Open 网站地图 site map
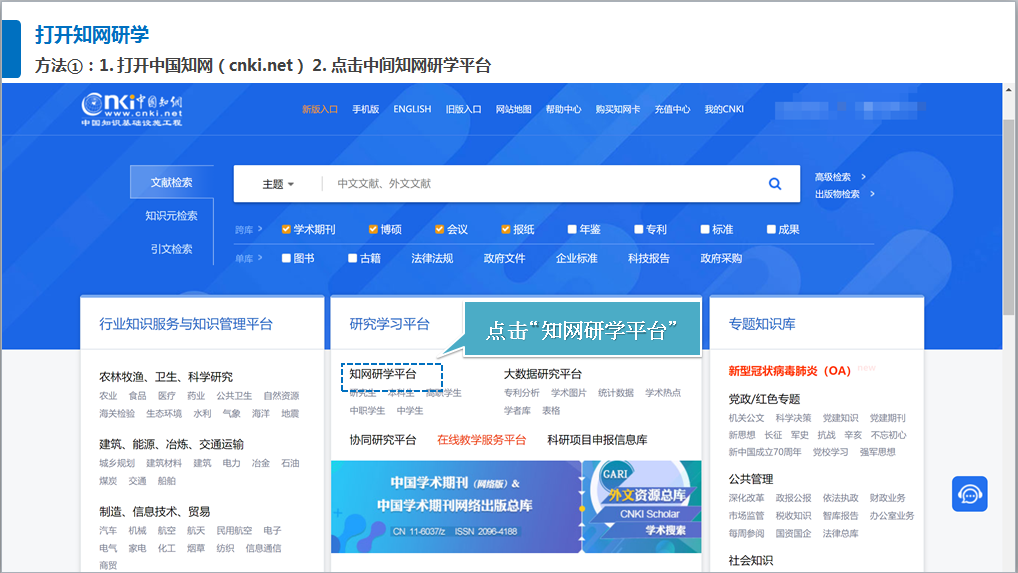The width and height of the screenshot is (1018, 573). click(514, 109)
